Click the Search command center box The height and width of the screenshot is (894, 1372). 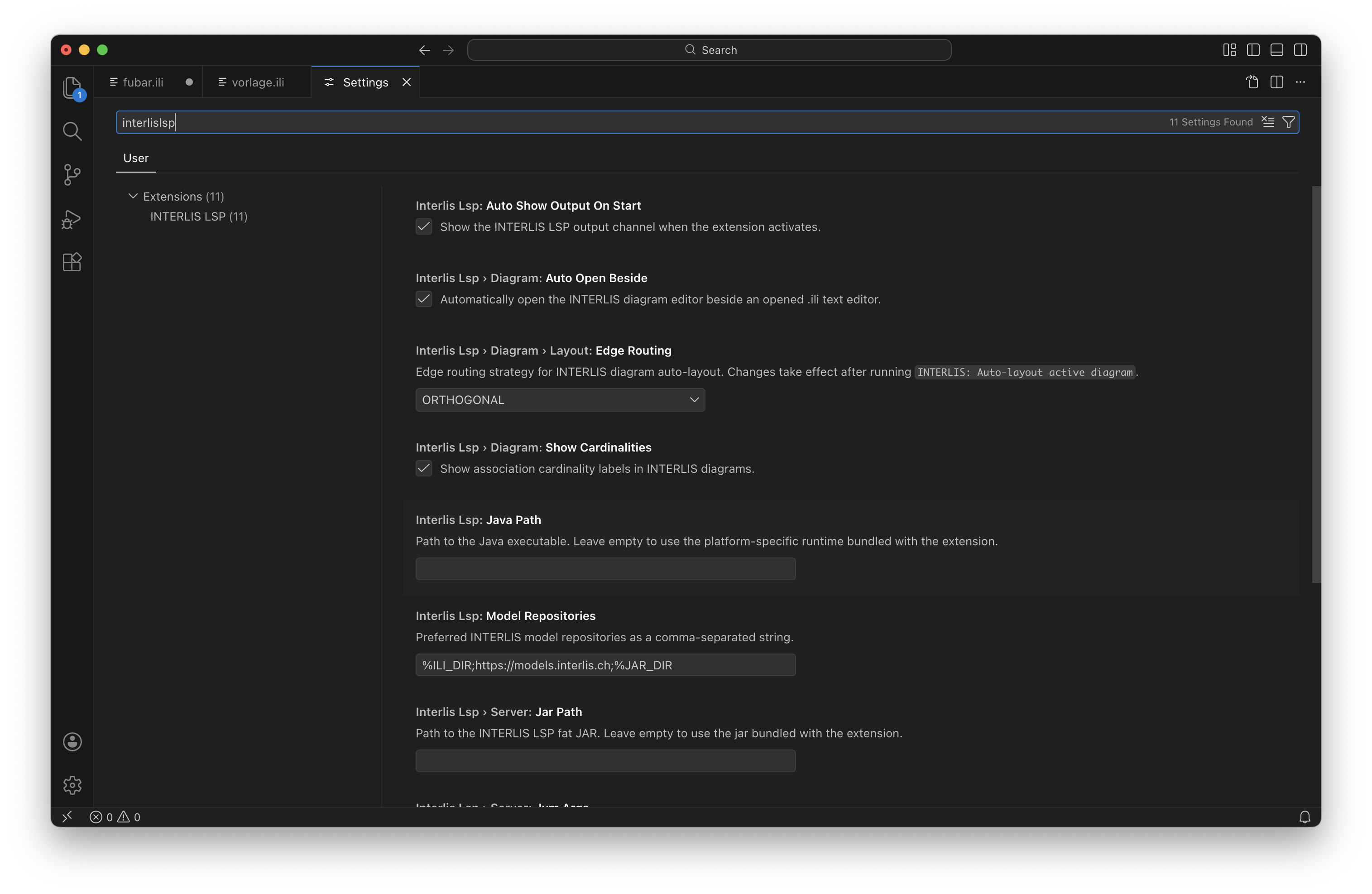pos(709,50)
